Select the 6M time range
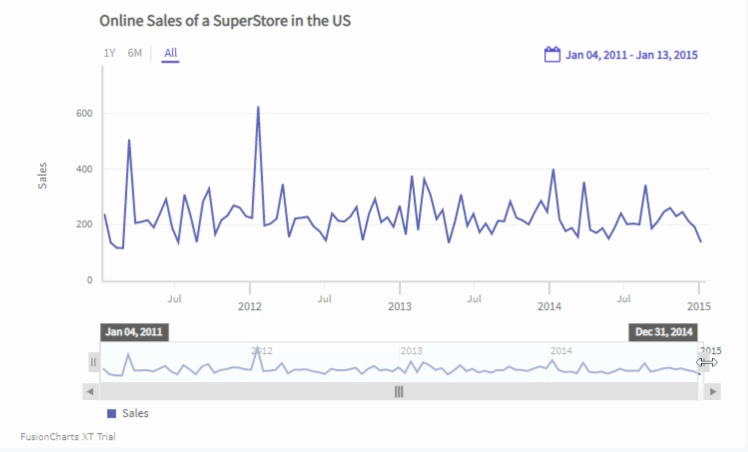This screenshot has height=452, width=748. 134,53
